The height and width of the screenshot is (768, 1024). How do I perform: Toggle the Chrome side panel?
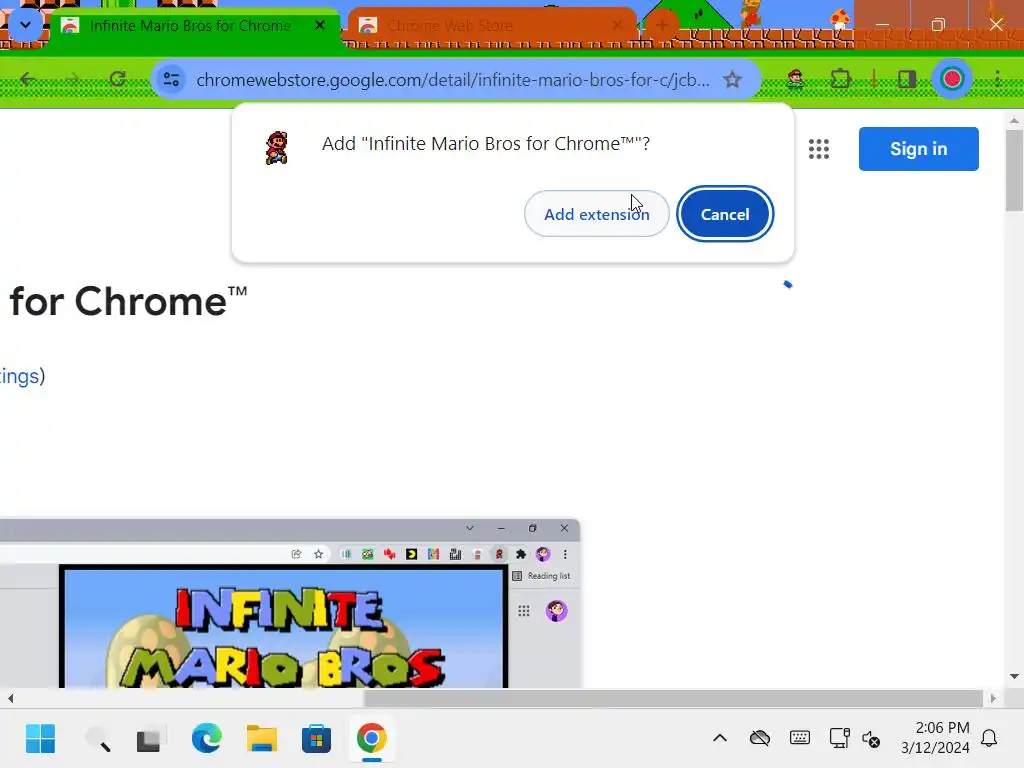(907, 80)
